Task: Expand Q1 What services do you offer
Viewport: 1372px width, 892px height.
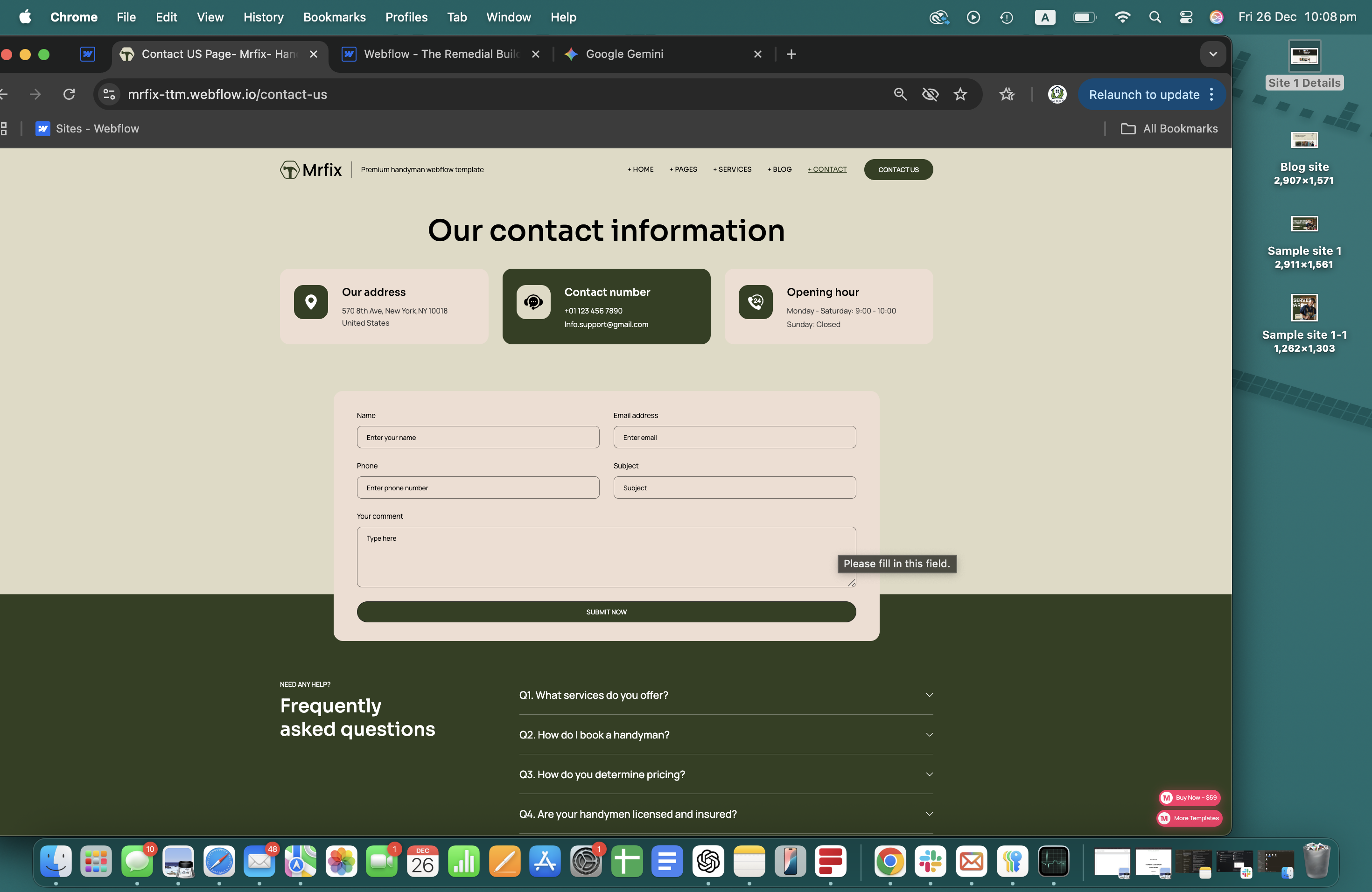Action: pyautogui.click(x=725, y=695)
